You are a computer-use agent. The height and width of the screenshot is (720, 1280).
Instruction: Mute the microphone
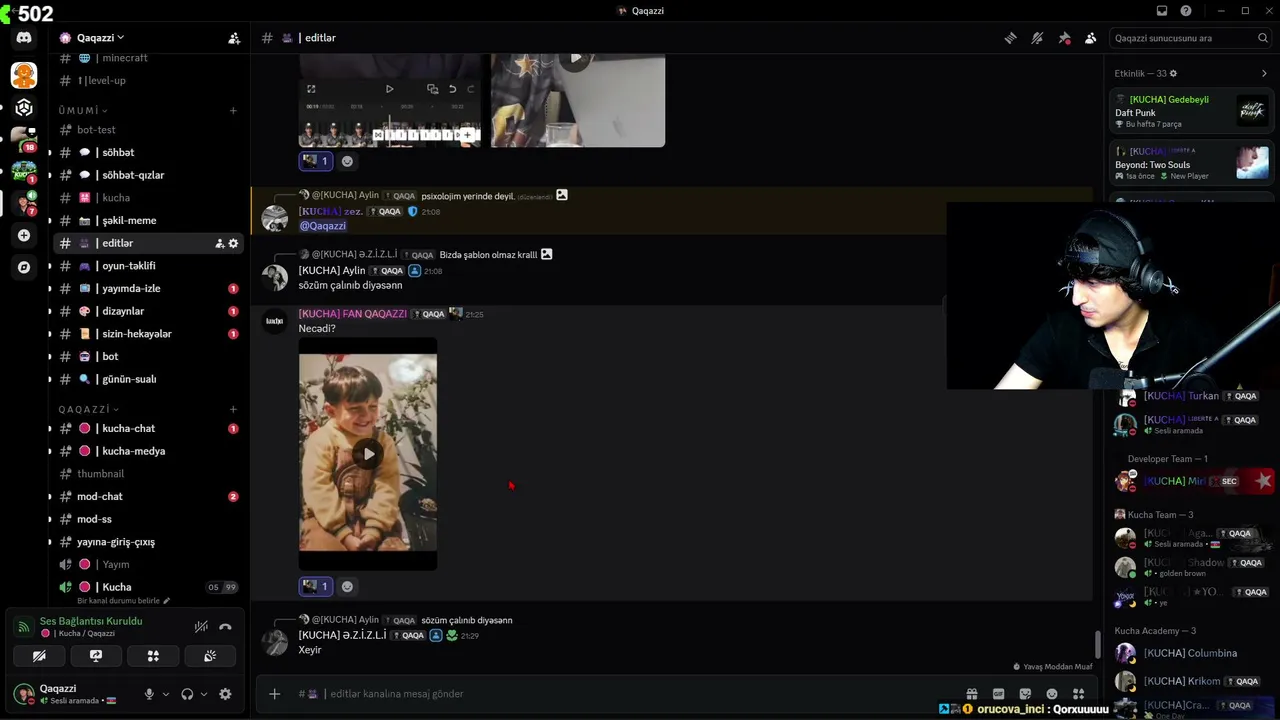click(149, 694)
